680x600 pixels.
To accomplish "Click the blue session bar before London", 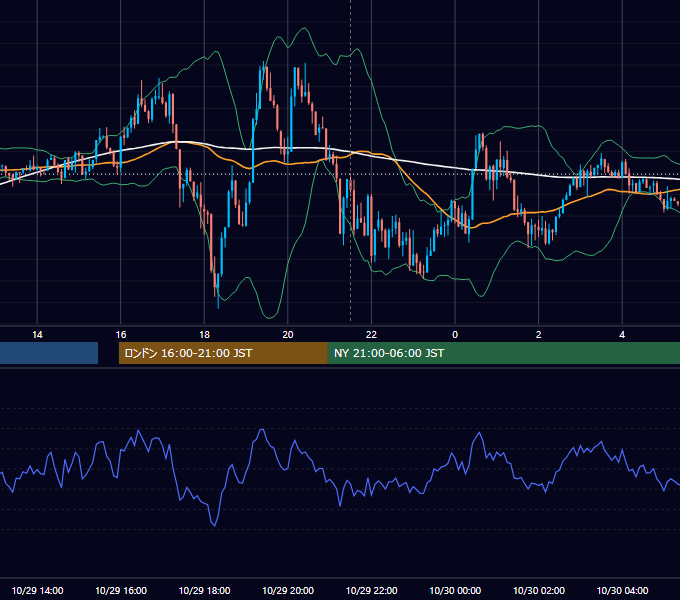I will (49, 353).
